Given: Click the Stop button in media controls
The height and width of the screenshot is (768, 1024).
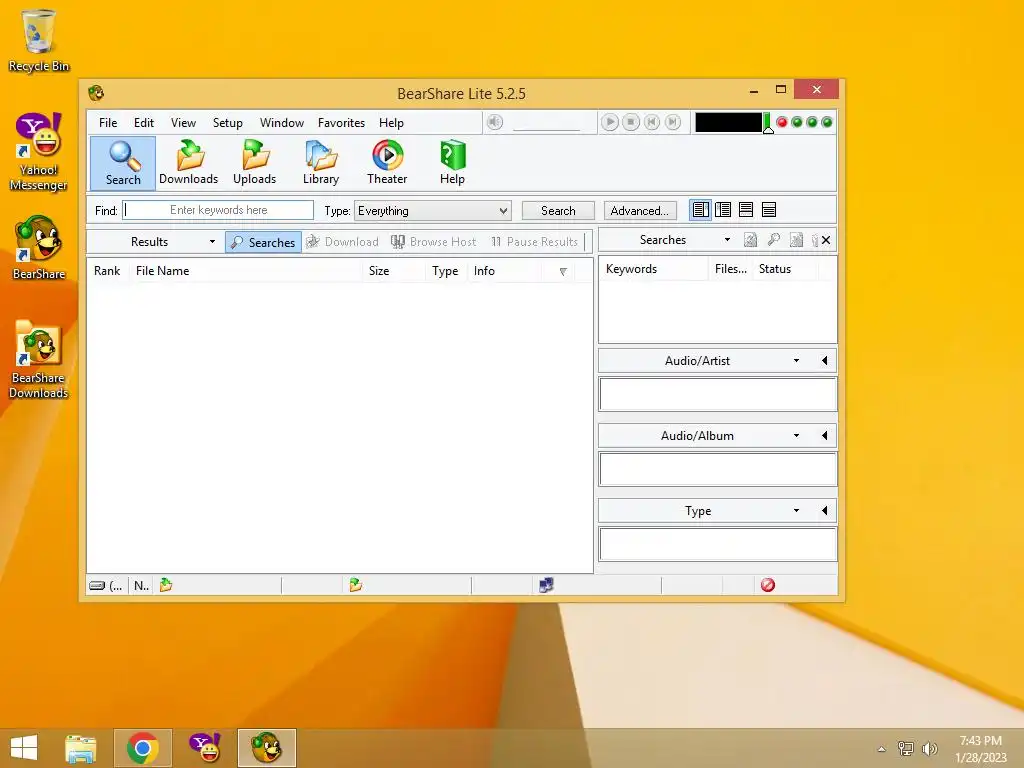Looking at the screenshot, I should [631, 122].
